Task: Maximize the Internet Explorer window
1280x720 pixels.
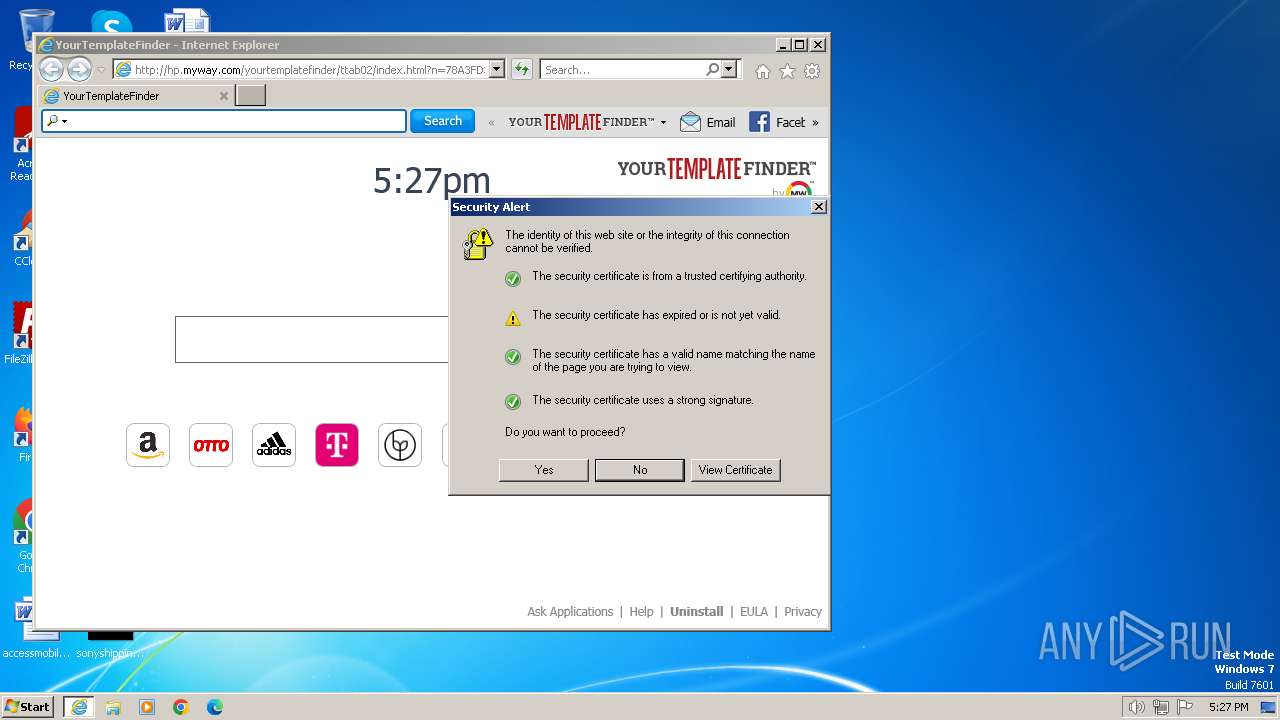Action: (x=799, y=45)
